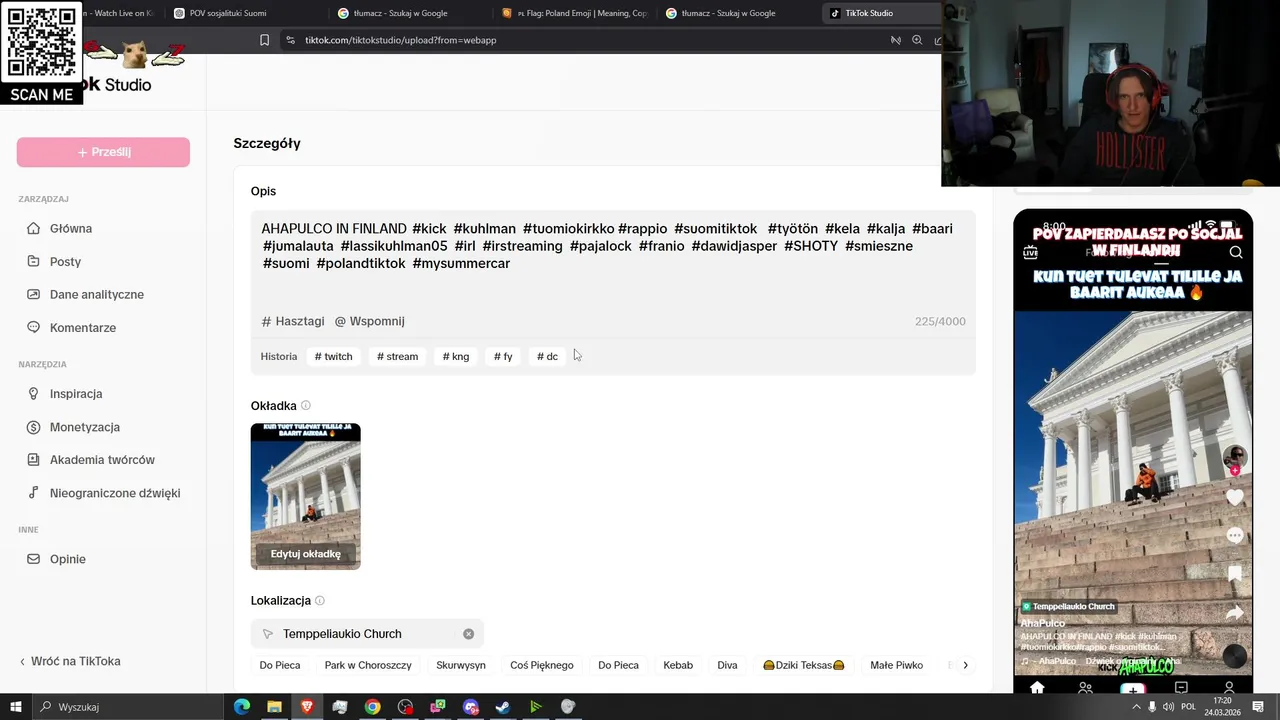Click the lightbulb icon beside Inspiracja
This screenshot has height=720, width=1280.
pos(34,393)
